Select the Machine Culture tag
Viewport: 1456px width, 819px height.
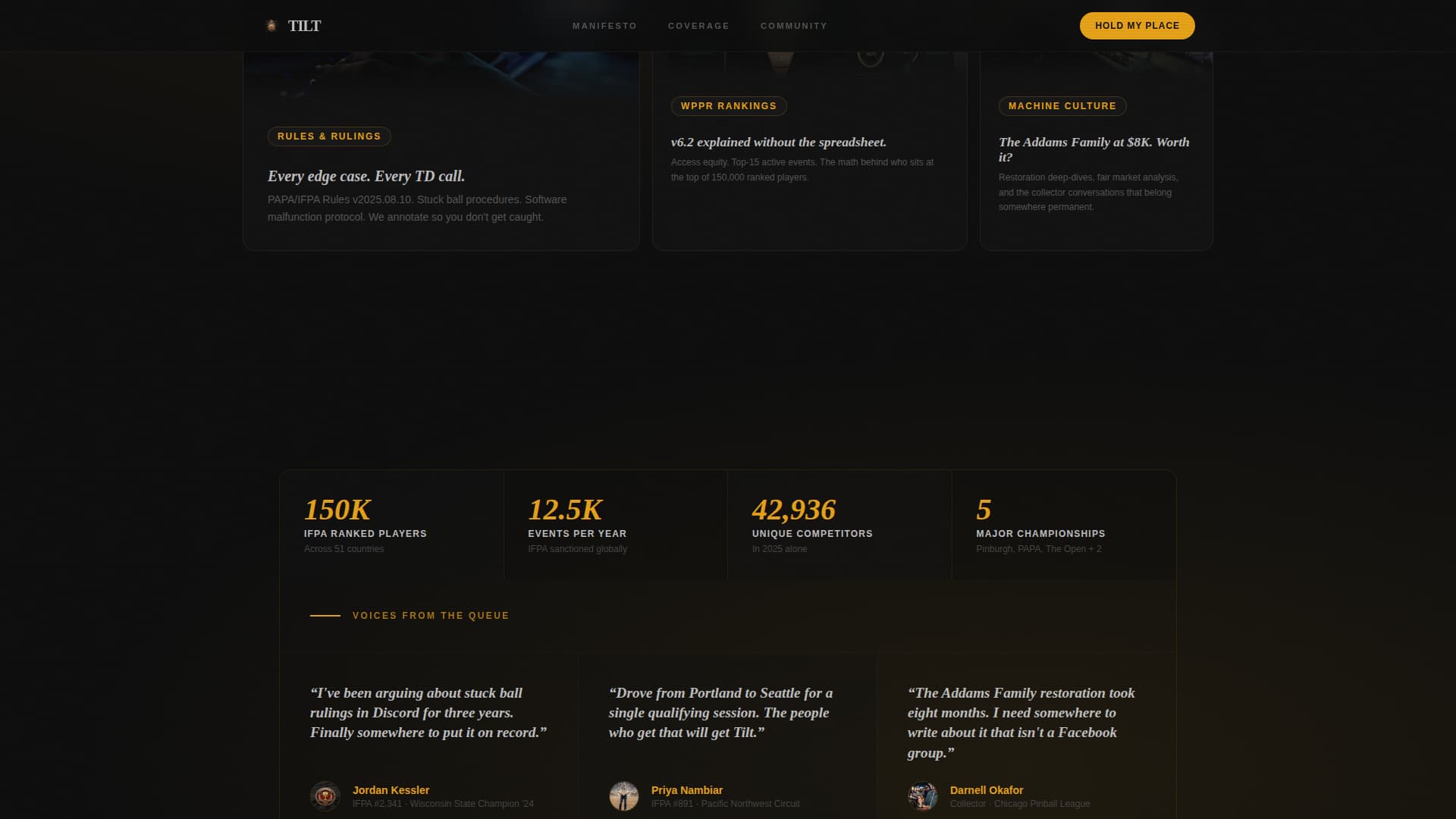coord(1062,106)
